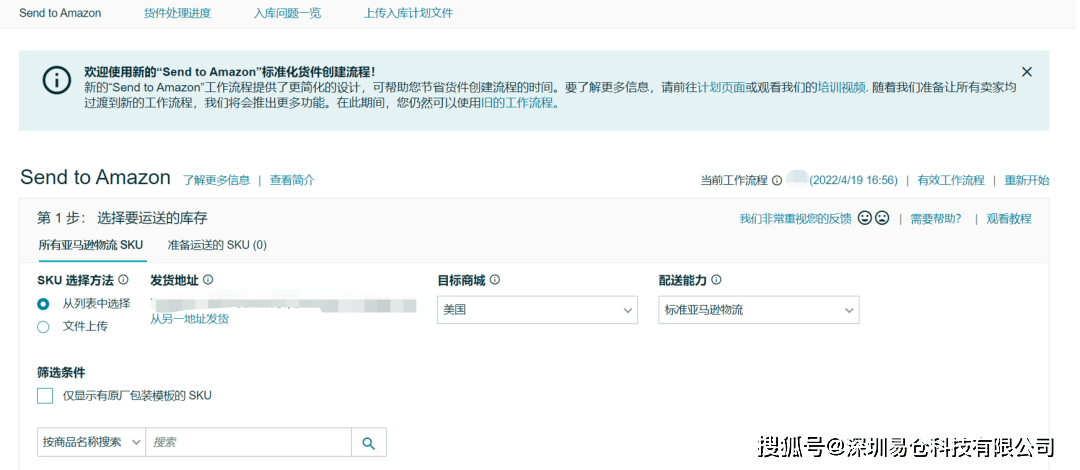Screen dimensions: 1080x470
Task: Click the workflow date (2022/4/19 16:56)
Action: tap(853, 181)
